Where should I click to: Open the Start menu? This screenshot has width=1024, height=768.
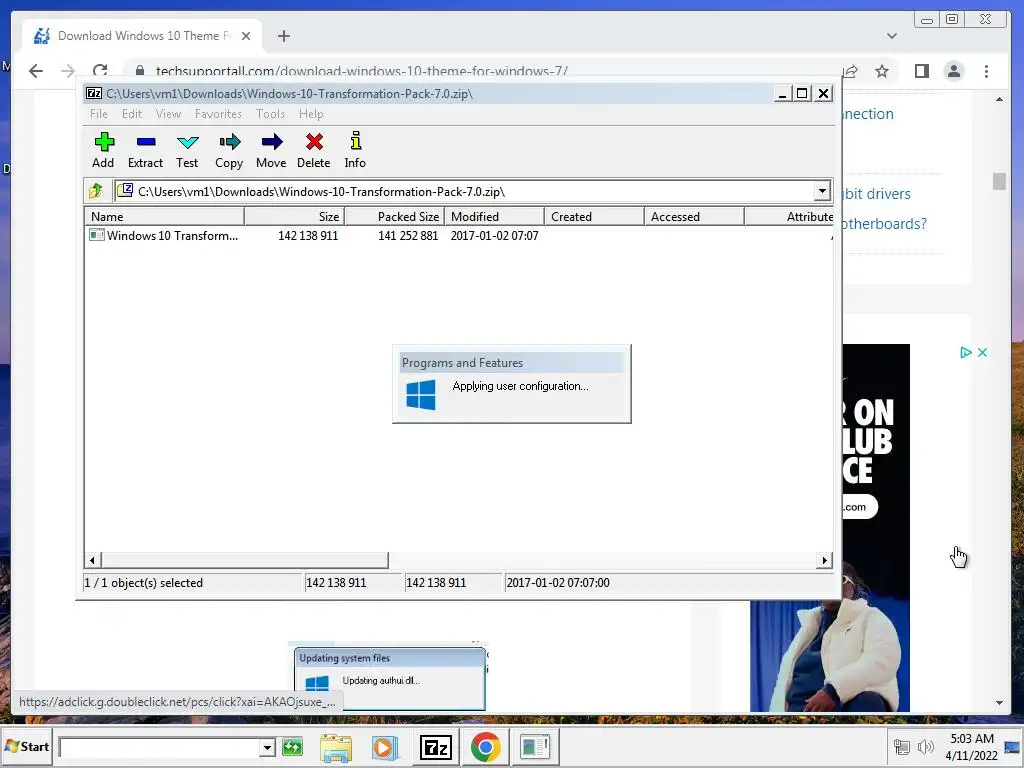point(27,746)
